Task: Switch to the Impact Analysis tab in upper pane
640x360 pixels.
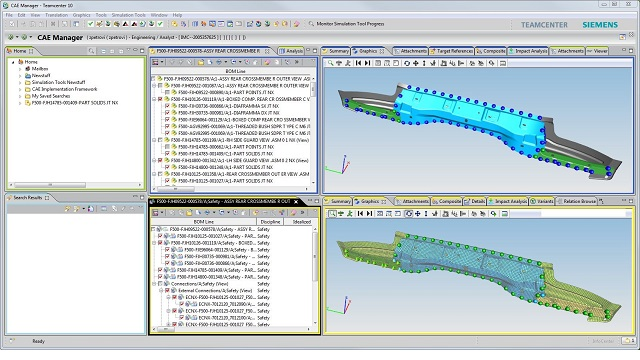Action: tap(528, 51)
